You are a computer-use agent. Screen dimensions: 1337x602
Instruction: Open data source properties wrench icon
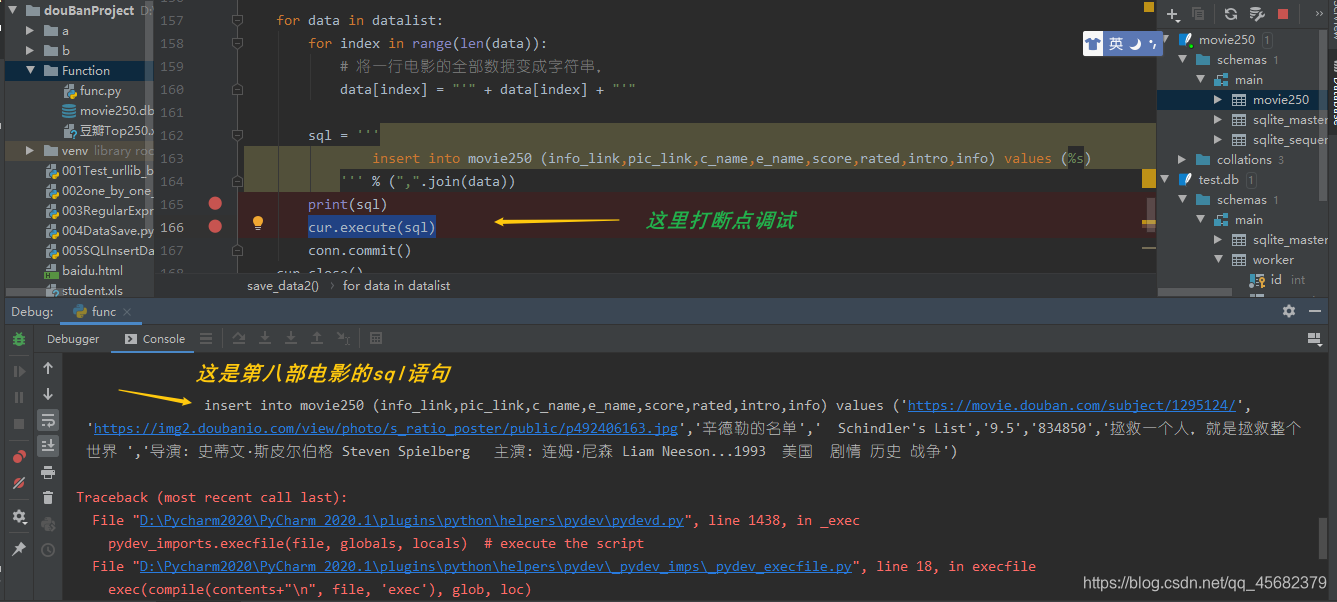tap(1257, 14)
